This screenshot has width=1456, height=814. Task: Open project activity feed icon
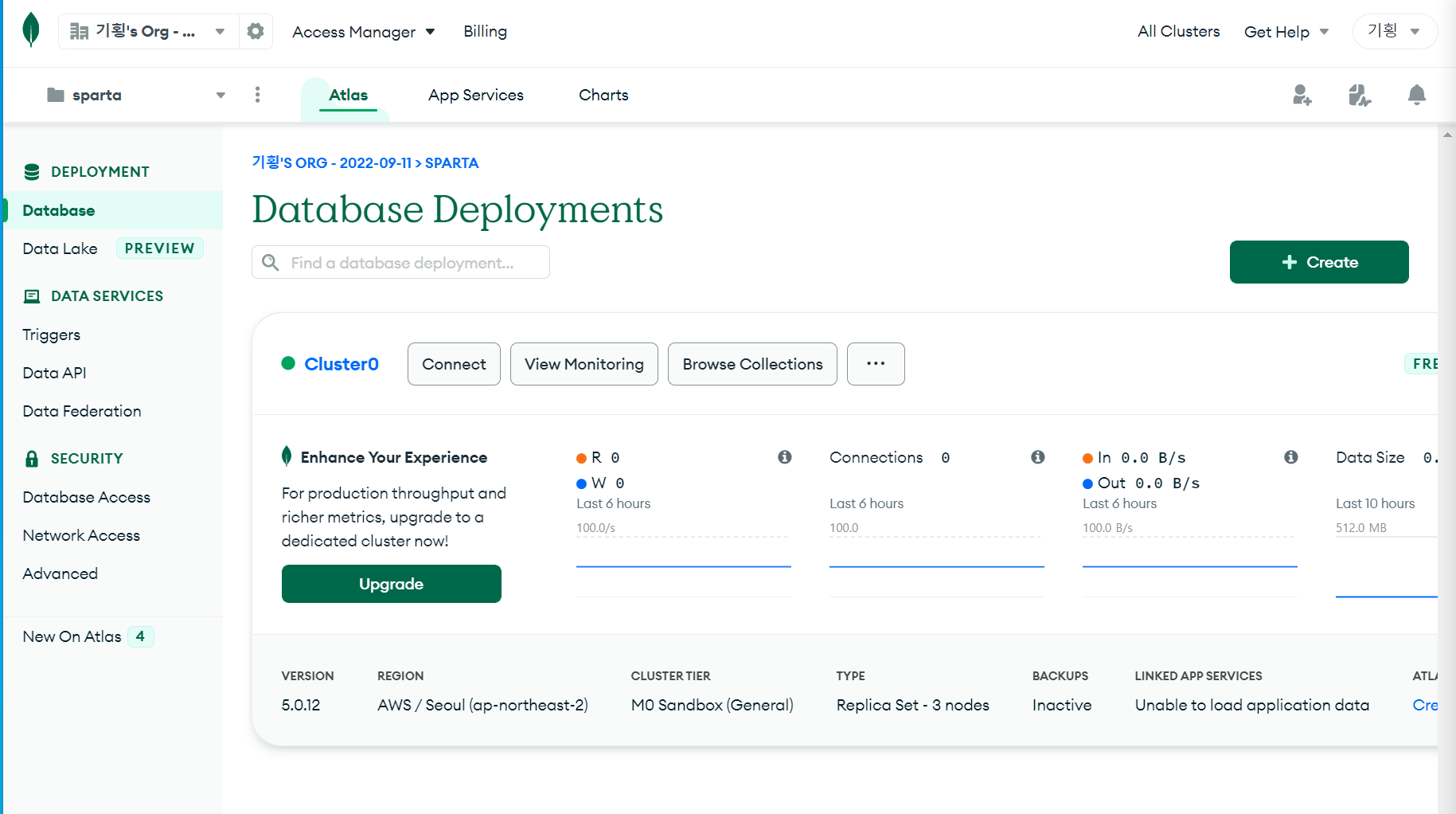tap(1360, 95)
